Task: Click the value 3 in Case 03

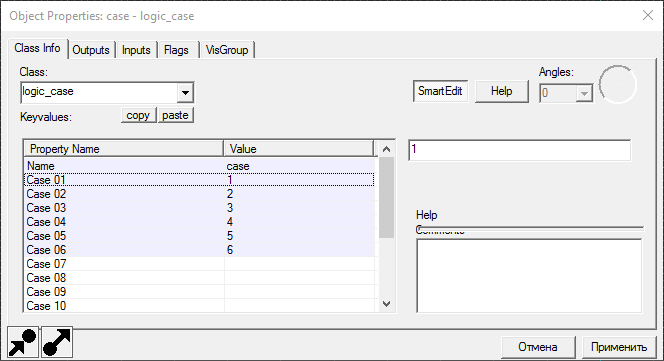Action: pos(230,208)
